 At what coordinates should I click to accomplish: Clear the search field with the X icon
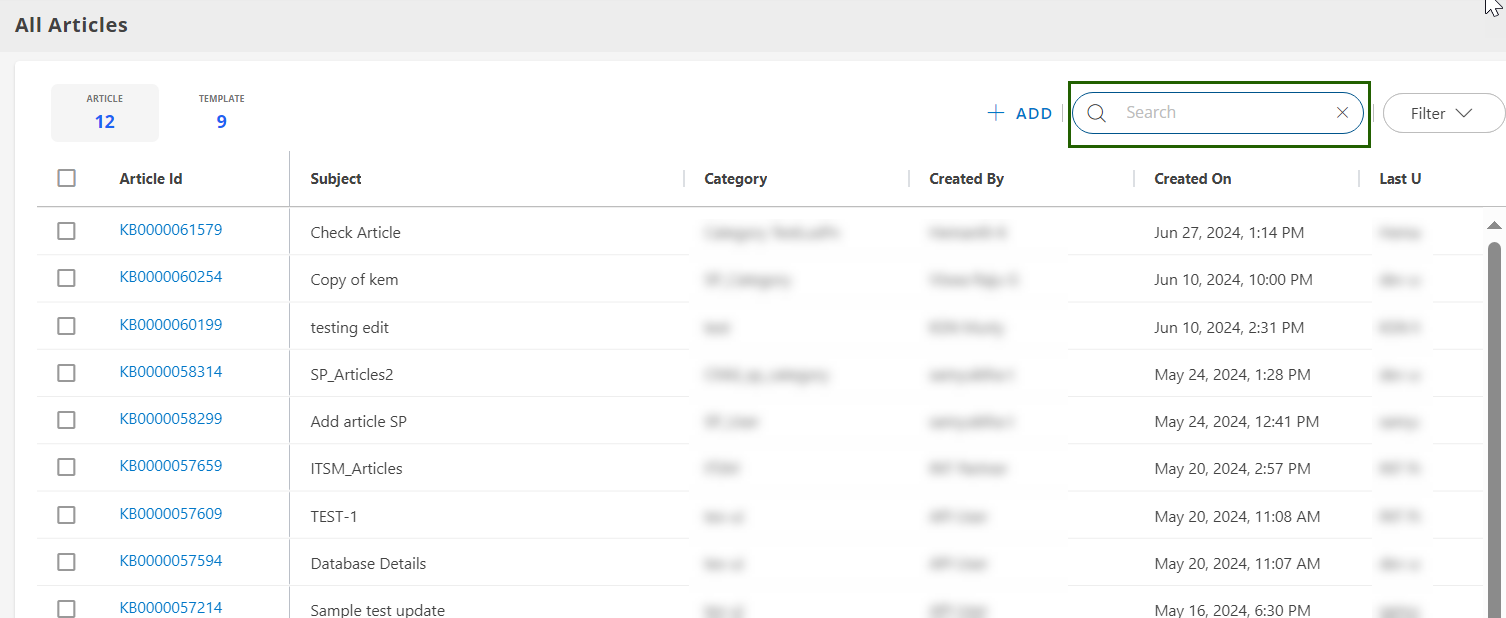pos(1342,113)
